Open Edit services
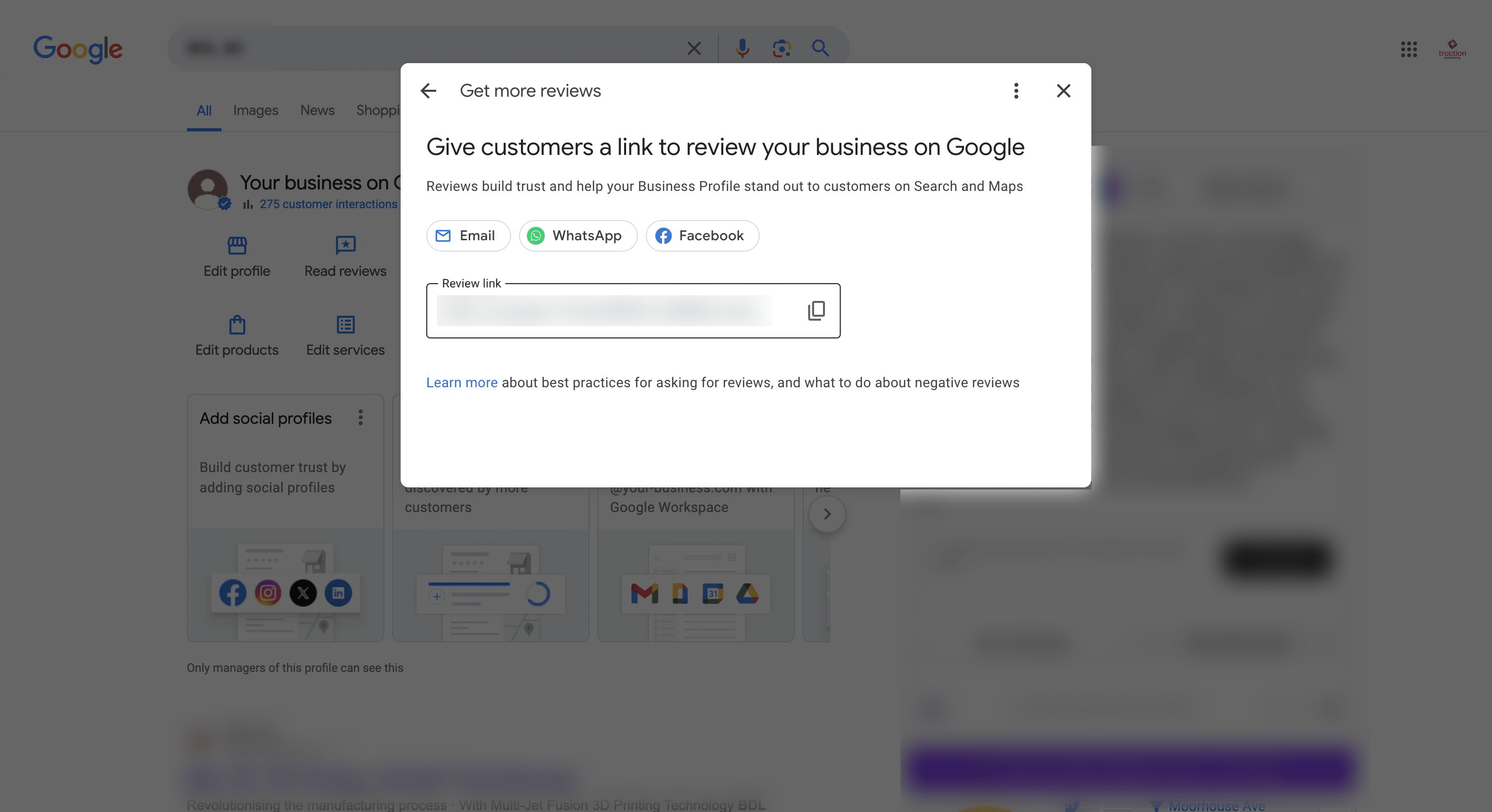 coord(344,325)
